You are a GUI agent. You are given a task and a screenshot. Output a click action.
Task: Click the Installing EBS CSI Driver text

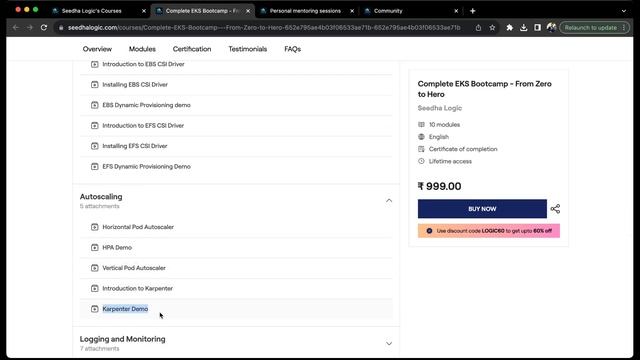click(135, 84)
